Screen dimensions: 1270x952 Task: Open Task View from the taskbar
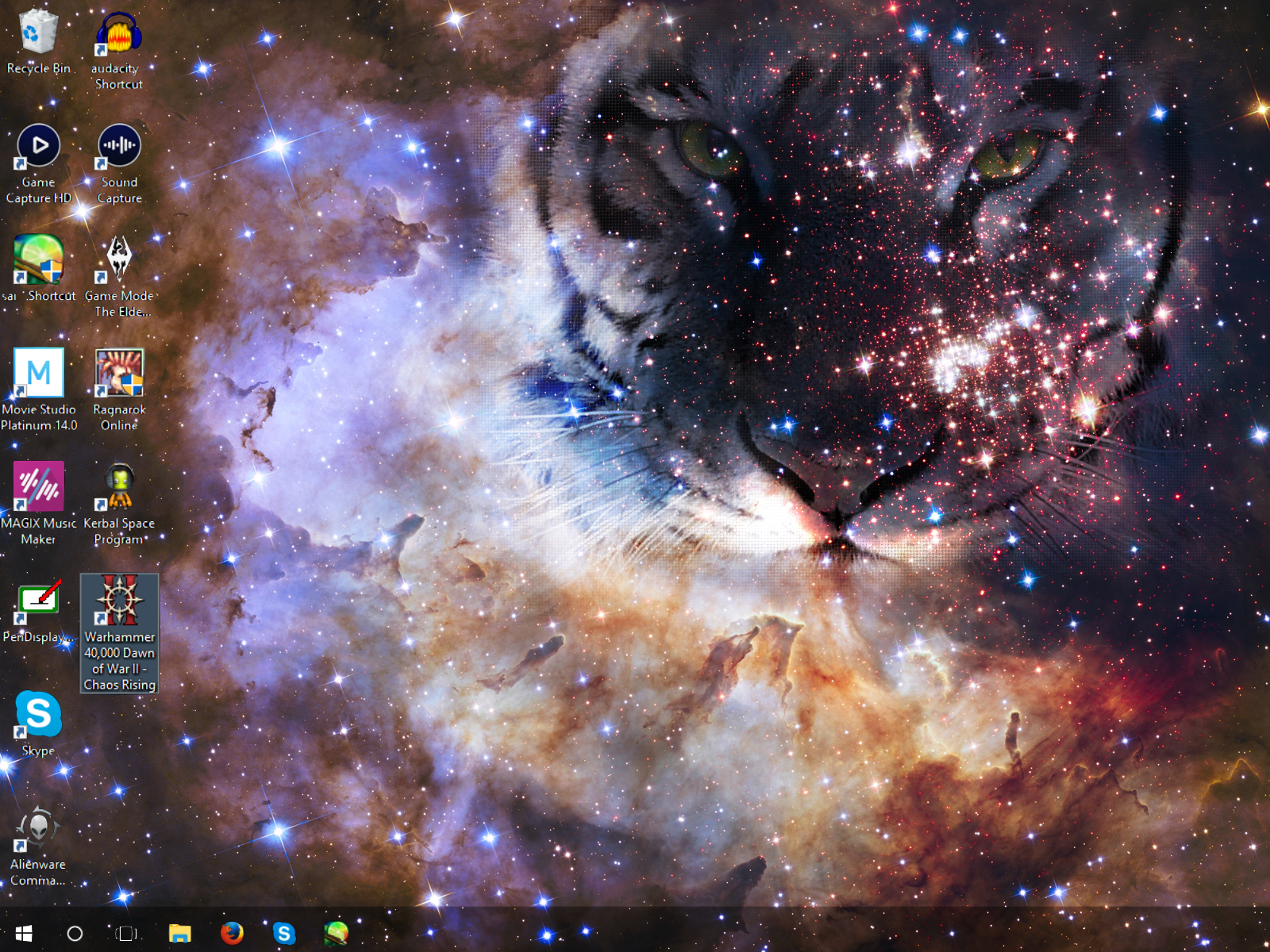click(126, 934)
